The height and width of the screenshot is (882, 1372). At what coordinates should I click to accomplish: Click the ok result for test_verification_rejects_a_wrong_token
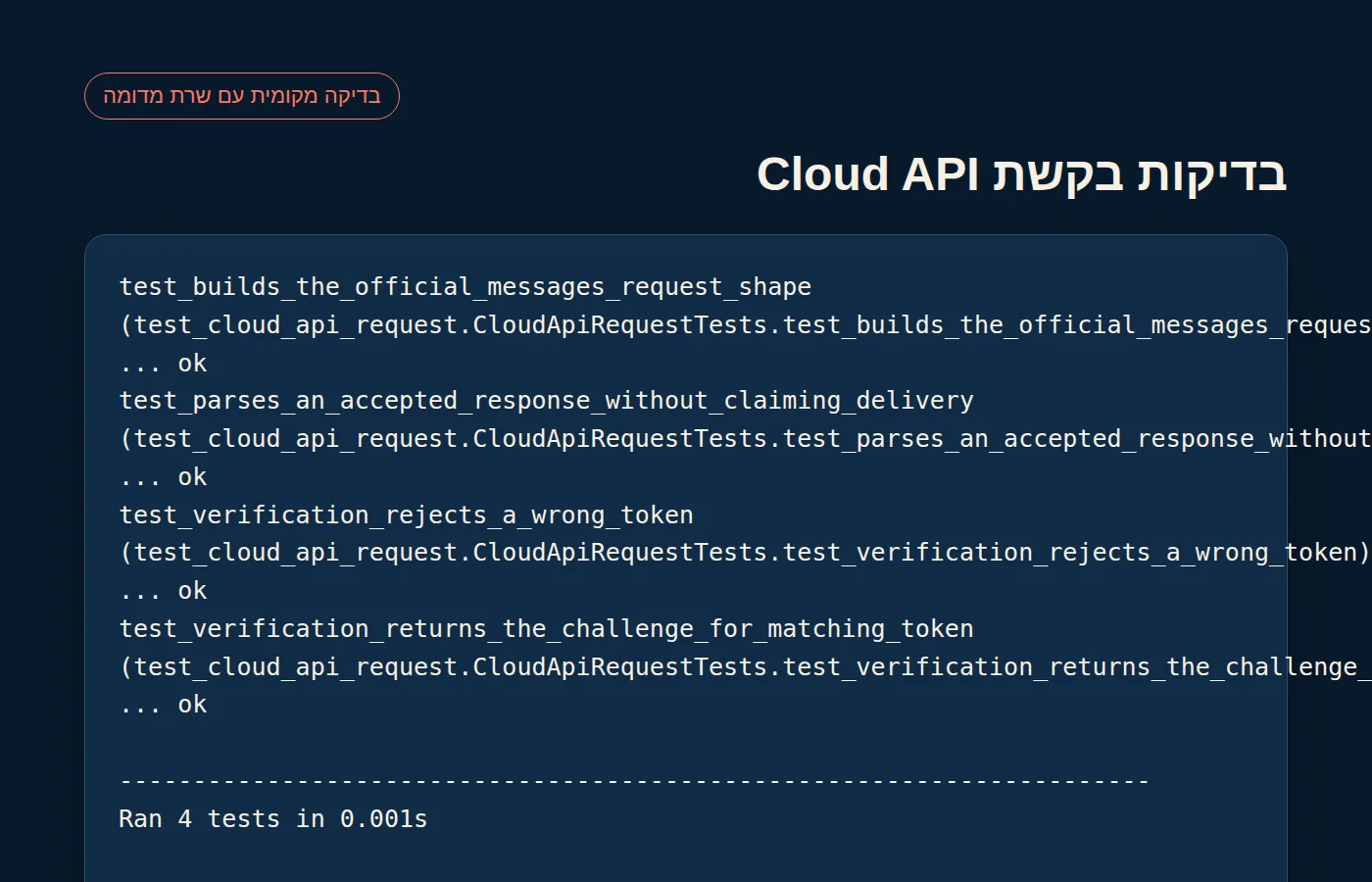tap(192, 591)
